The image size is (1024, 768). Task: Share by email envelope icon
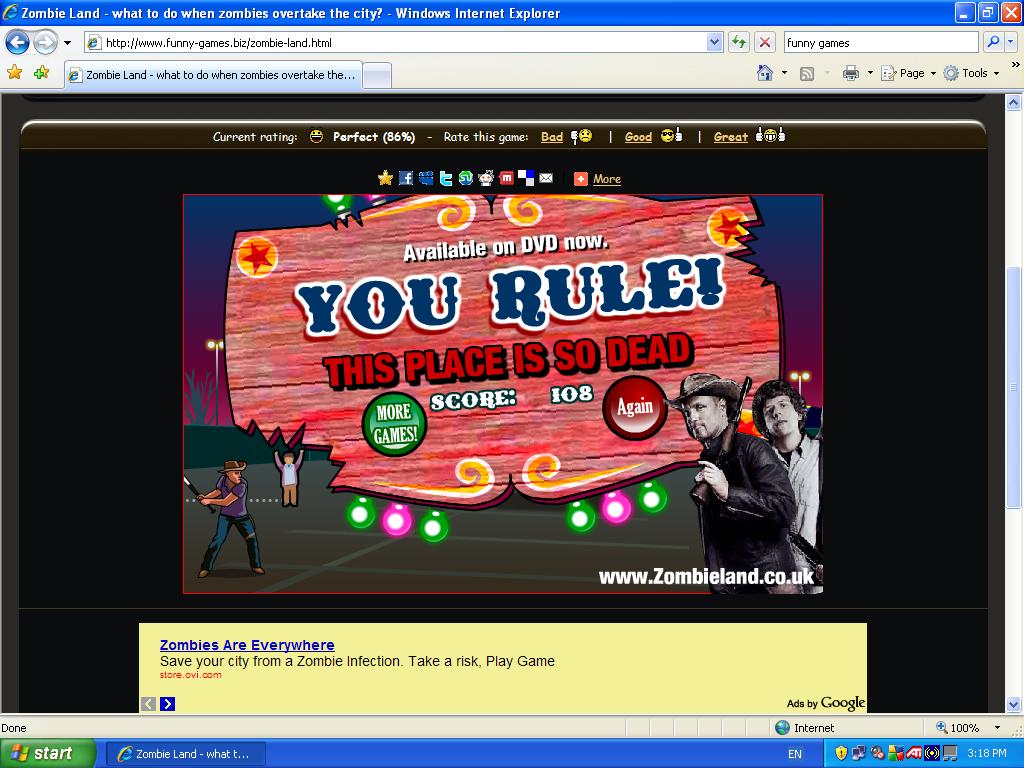[x=546, y=178]
